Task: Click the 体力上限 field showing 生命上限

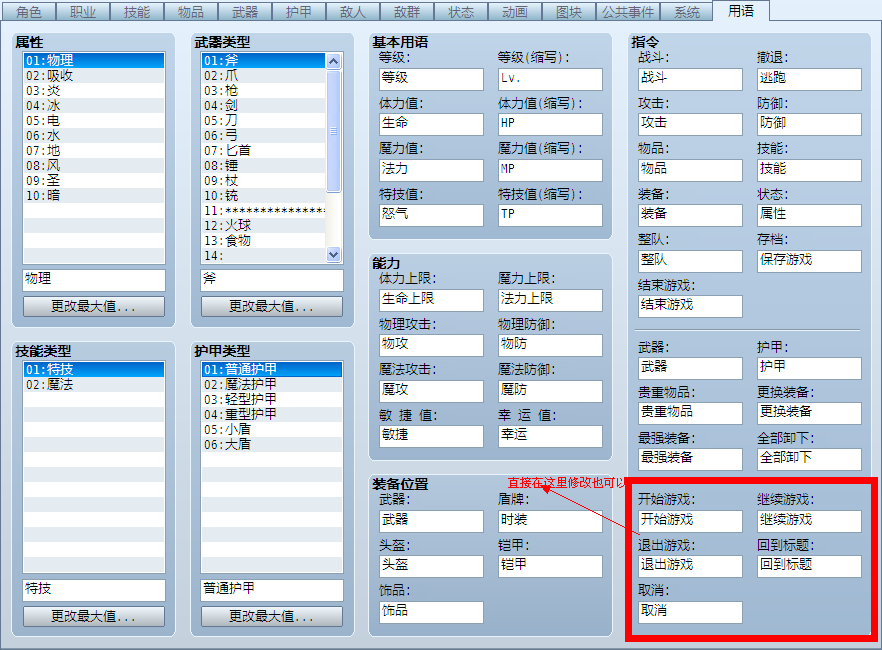Action: [431, 300]
